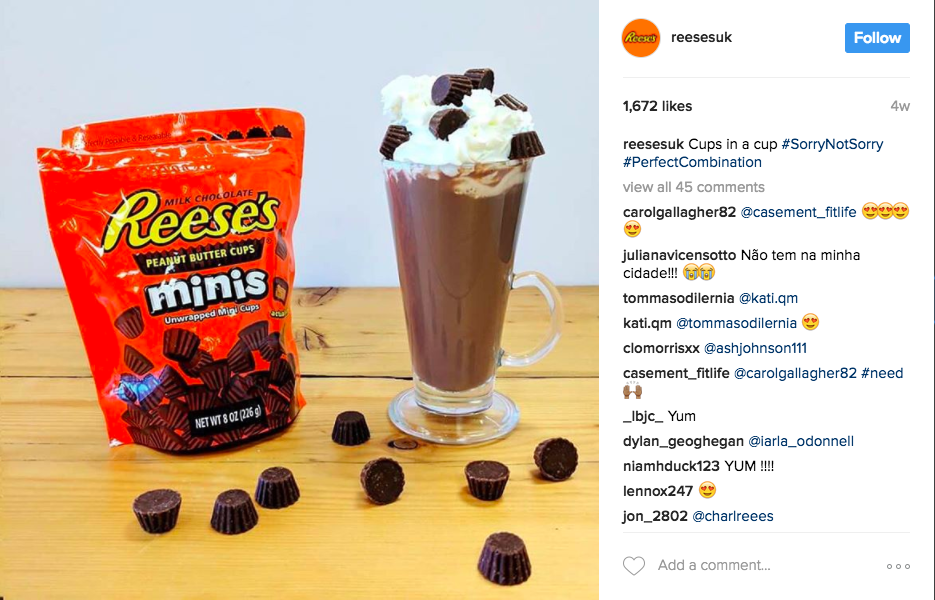The image size is (935, 600).
Task: Open carolgallagher82 commenter profile
Action: click(x=679, y=212)
